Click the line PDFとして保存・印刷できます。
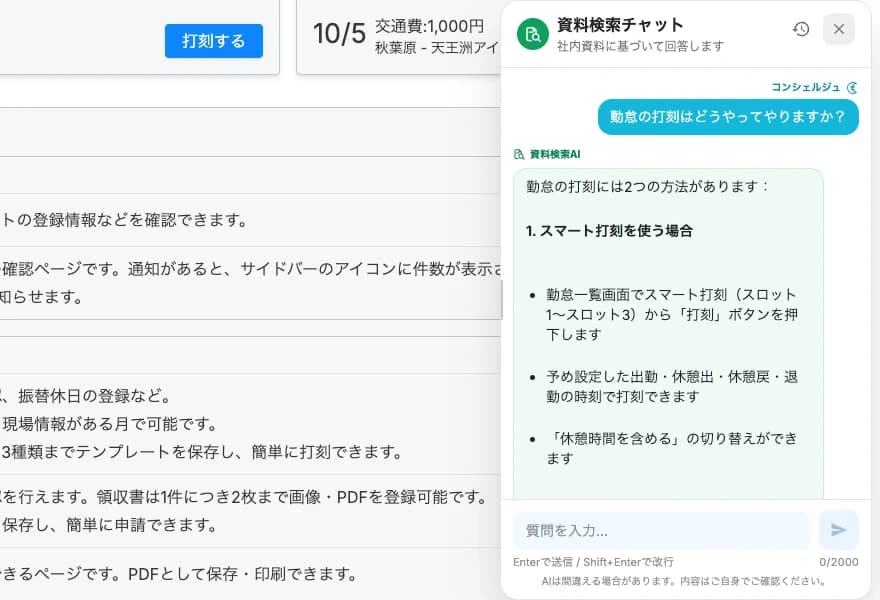 coord(180,574)
